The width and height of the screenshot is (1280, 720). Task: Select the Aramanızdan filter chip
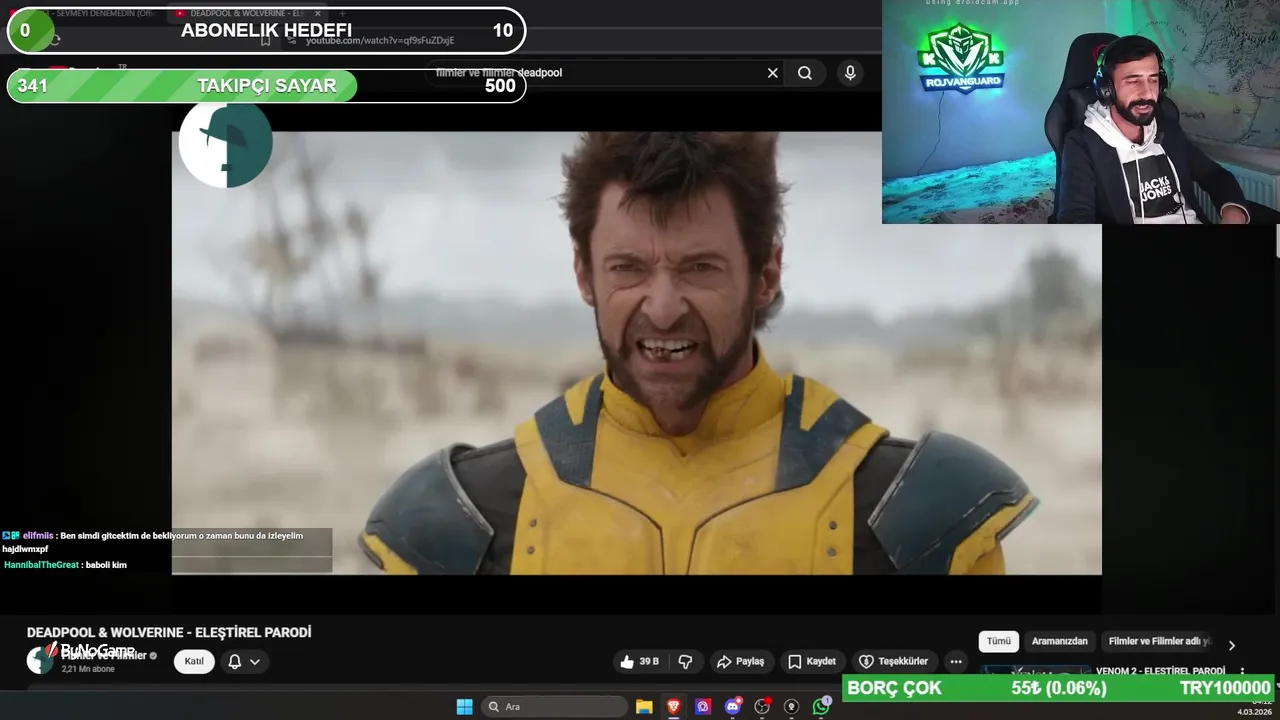pos(1059,641)
